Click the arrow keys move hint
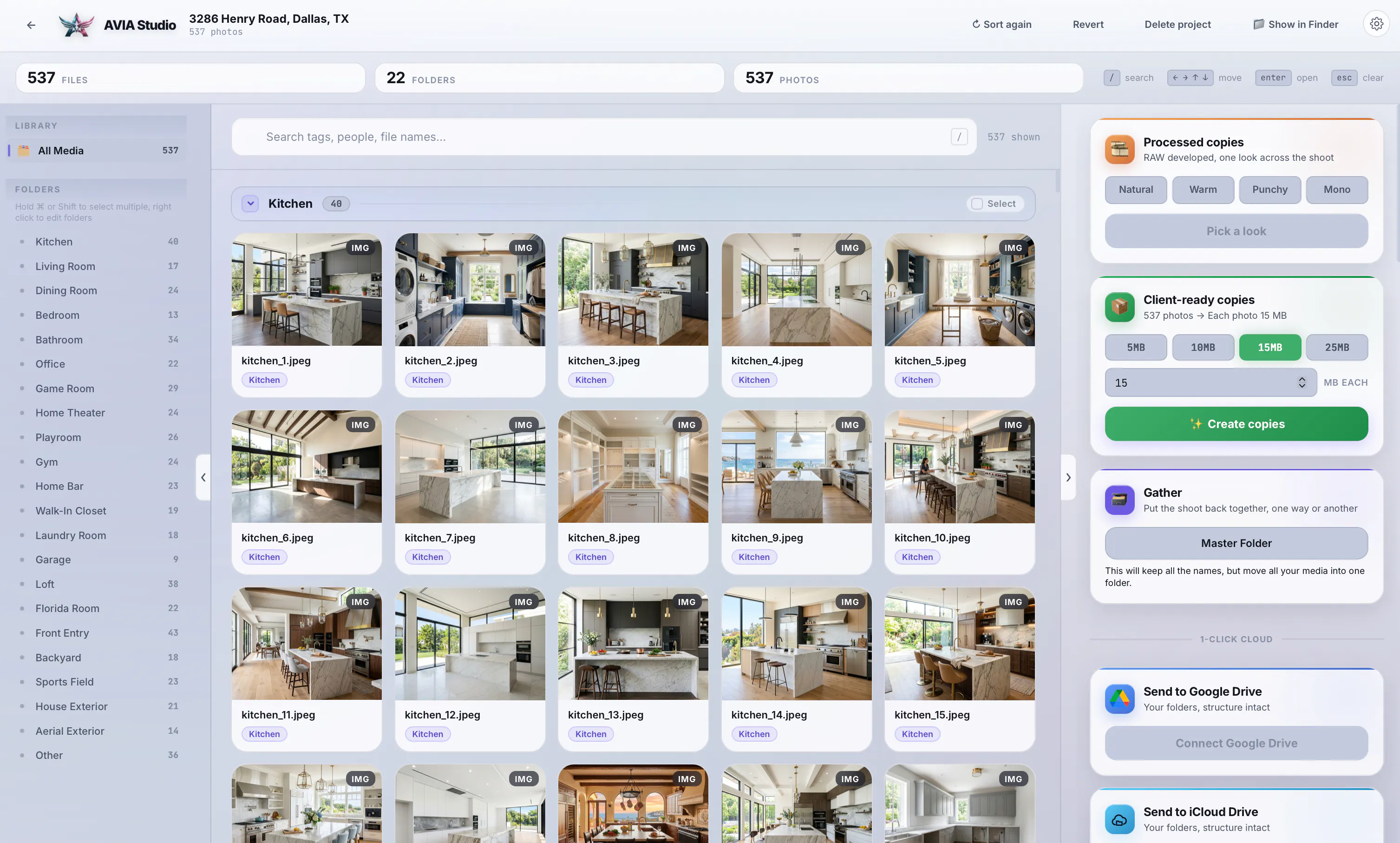Screen dimensions: 1400x843 (x=1190, y=78)
